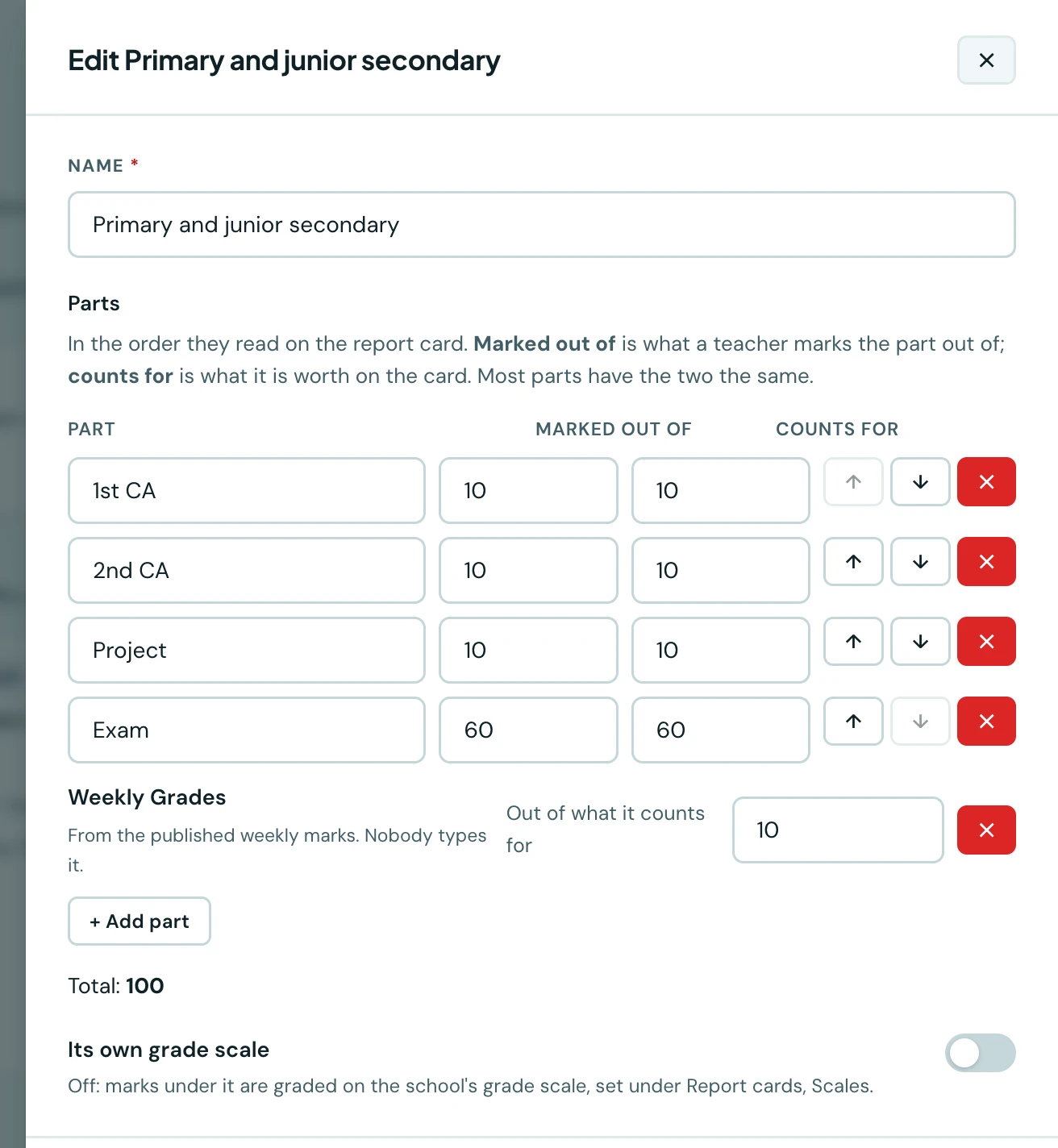This screenshot has height=1148, width=1058.
Task: Delete the 1st CA part
Action: [x=986, y=482]
